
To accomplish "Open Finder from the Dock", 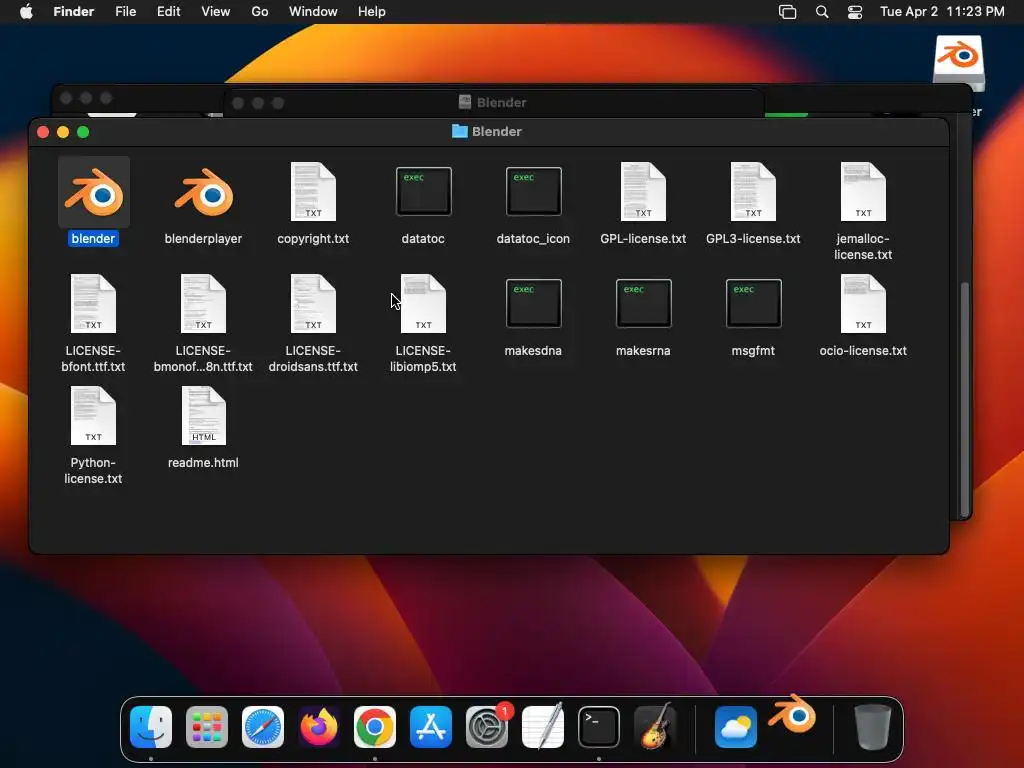I will coord(151,726).
